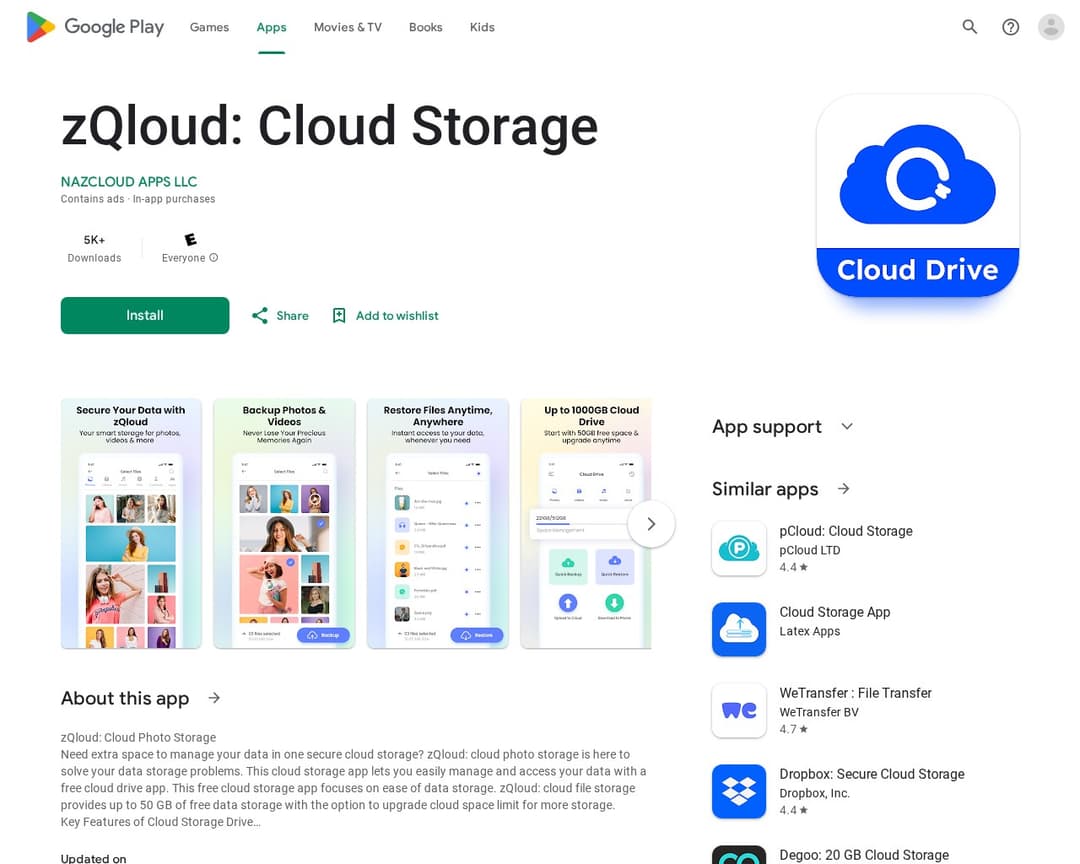Image resolution: width=1080 pixels, height=864 pixels.
Task: Click the WeTransfer BV developer name
Action: [819, 712]
